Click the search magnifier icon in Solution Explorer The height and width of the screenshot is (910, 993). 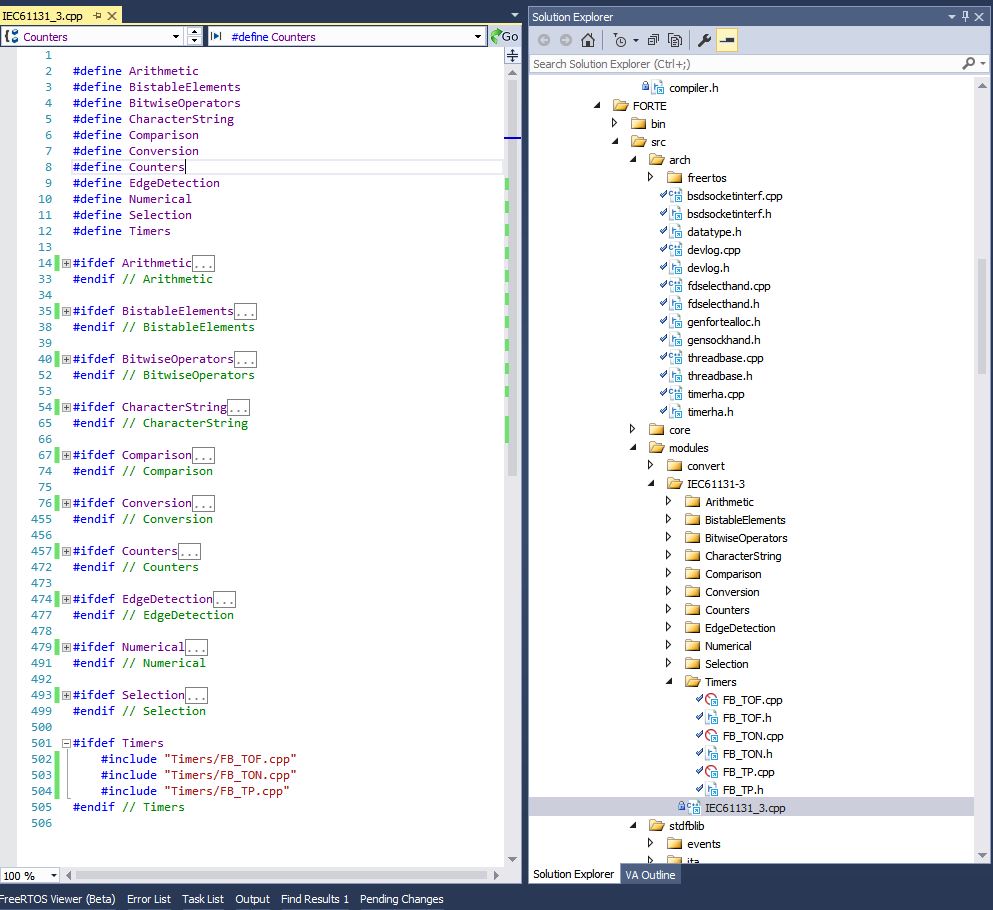coord(969,63)
